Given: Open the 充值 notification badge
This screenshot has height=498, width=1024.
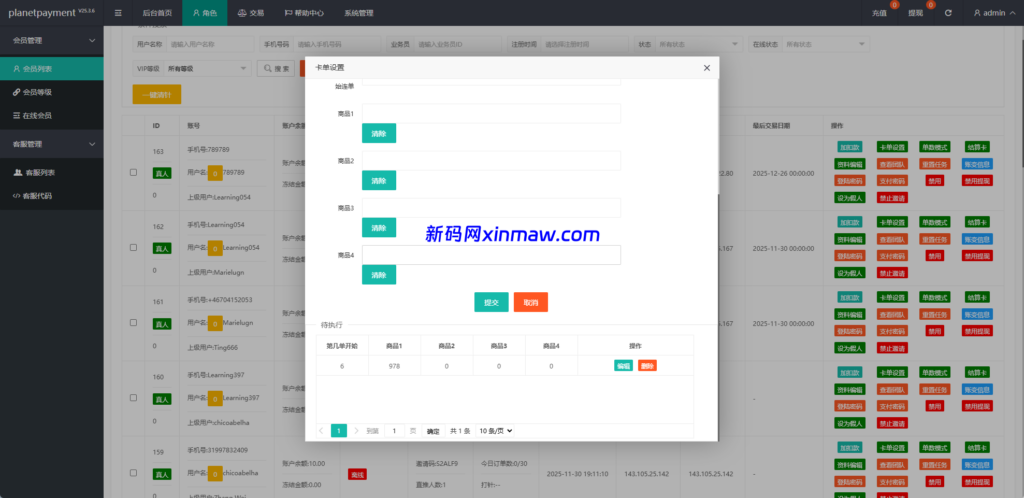Looking at the screenshot, I should tap(894, 5).
